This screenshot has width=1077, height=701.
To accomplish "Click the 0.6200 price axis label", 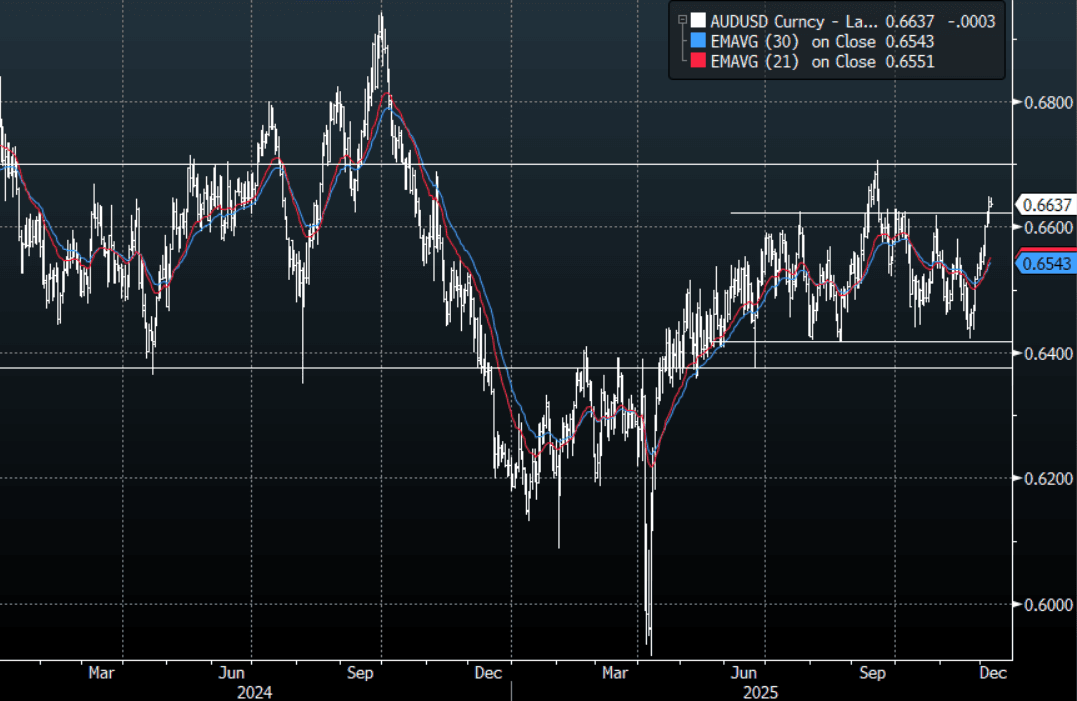I will coord(1046,479).
